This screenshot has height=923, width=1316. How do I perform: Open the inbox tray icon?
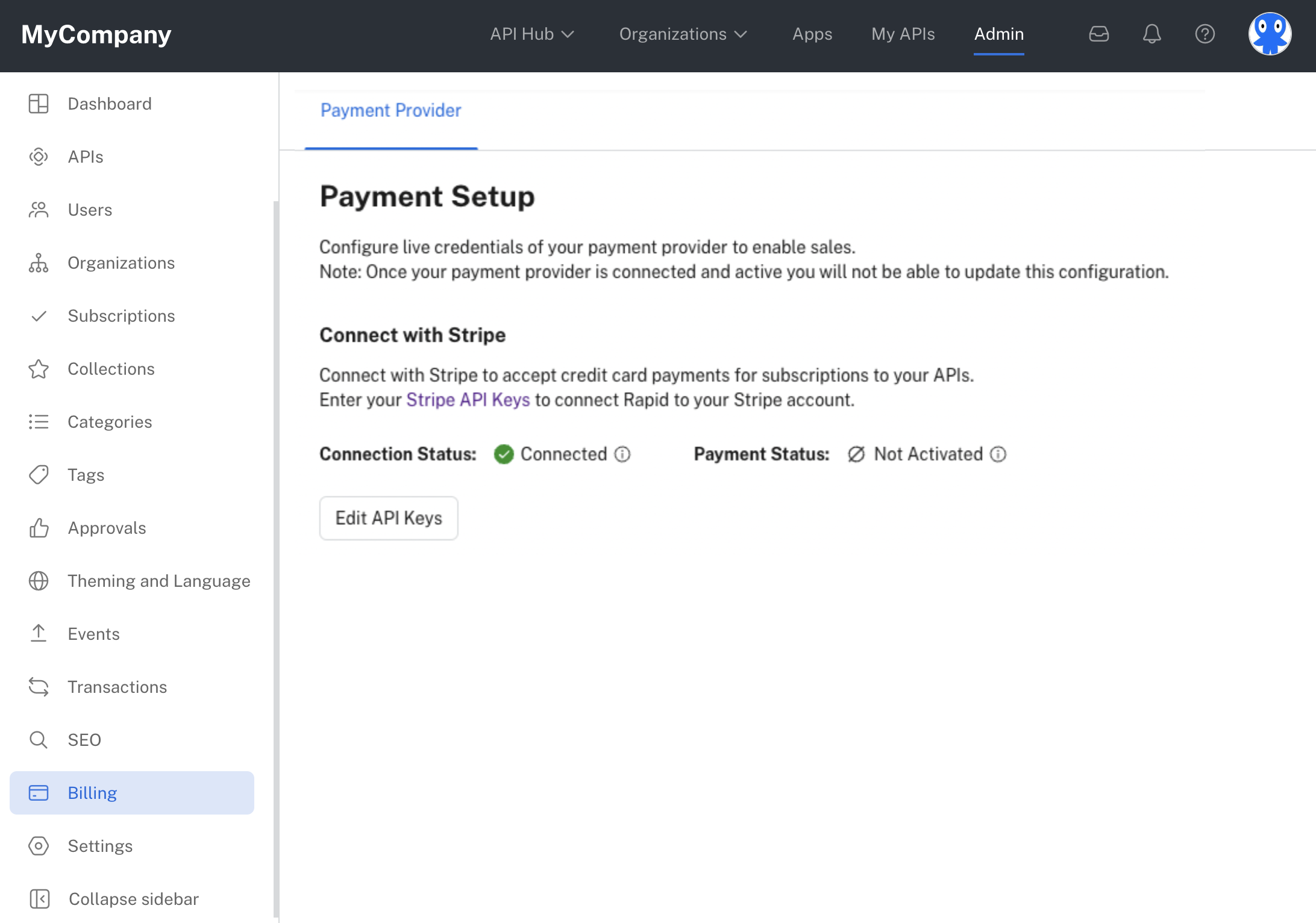click(x=1098, y=34)
